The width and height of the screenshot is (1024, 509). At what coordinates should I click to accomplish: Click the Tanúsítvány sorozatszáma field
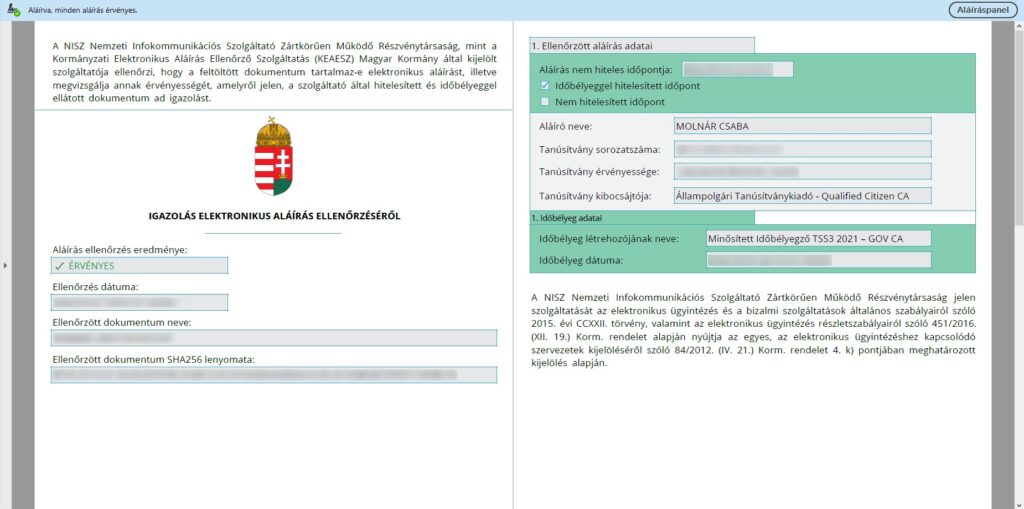pos(802,150)
